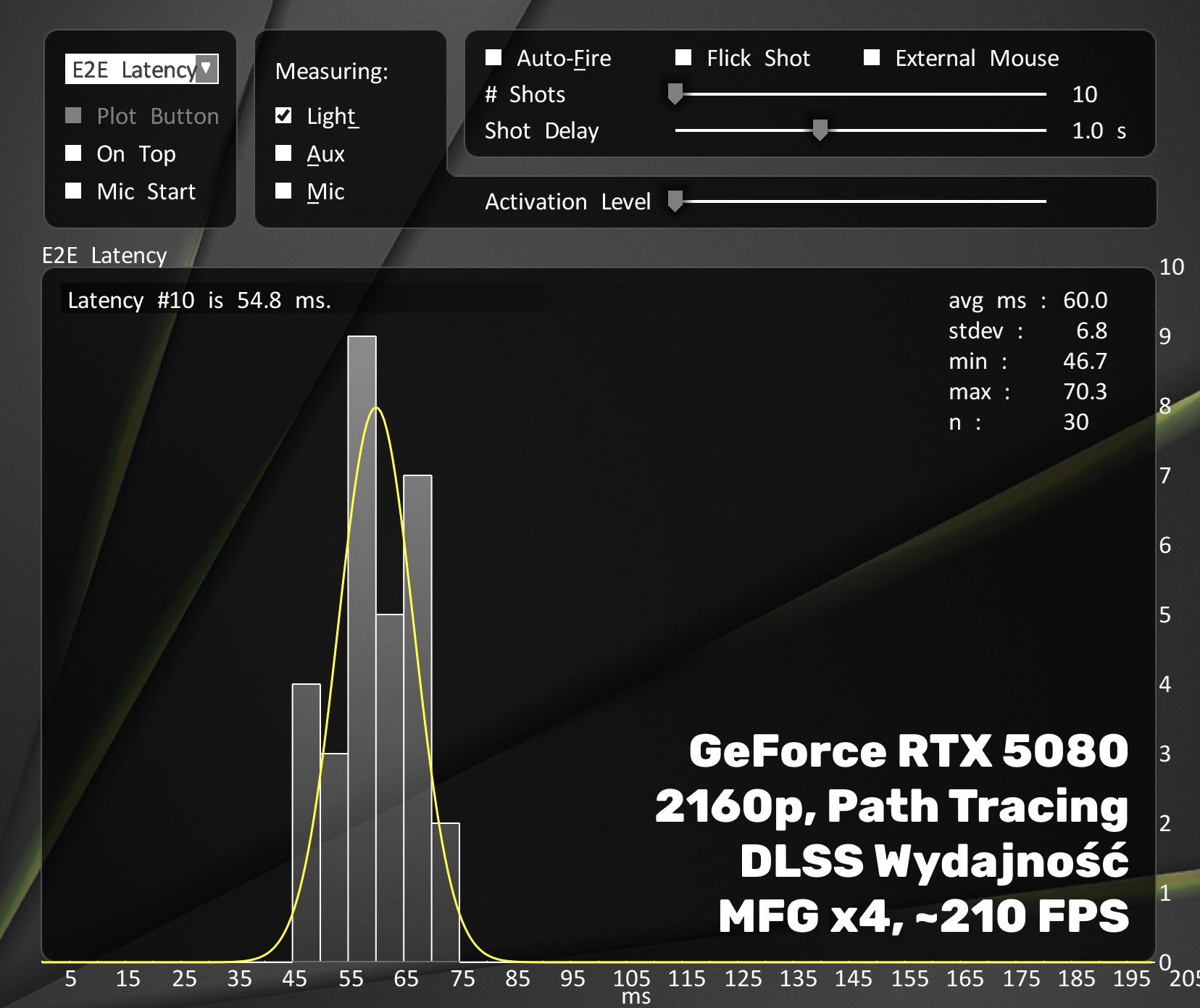Click the tallest histogram bar at 55 ms

(362, 649)
